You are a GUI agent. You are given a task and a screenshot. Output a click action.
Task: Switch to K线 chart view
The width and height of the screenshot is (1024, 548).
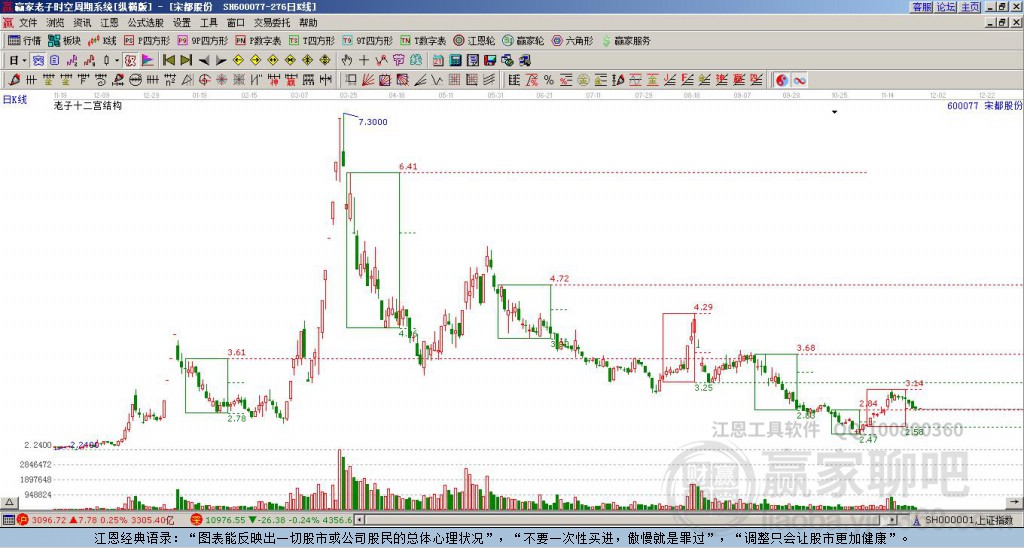click(102, 40)
